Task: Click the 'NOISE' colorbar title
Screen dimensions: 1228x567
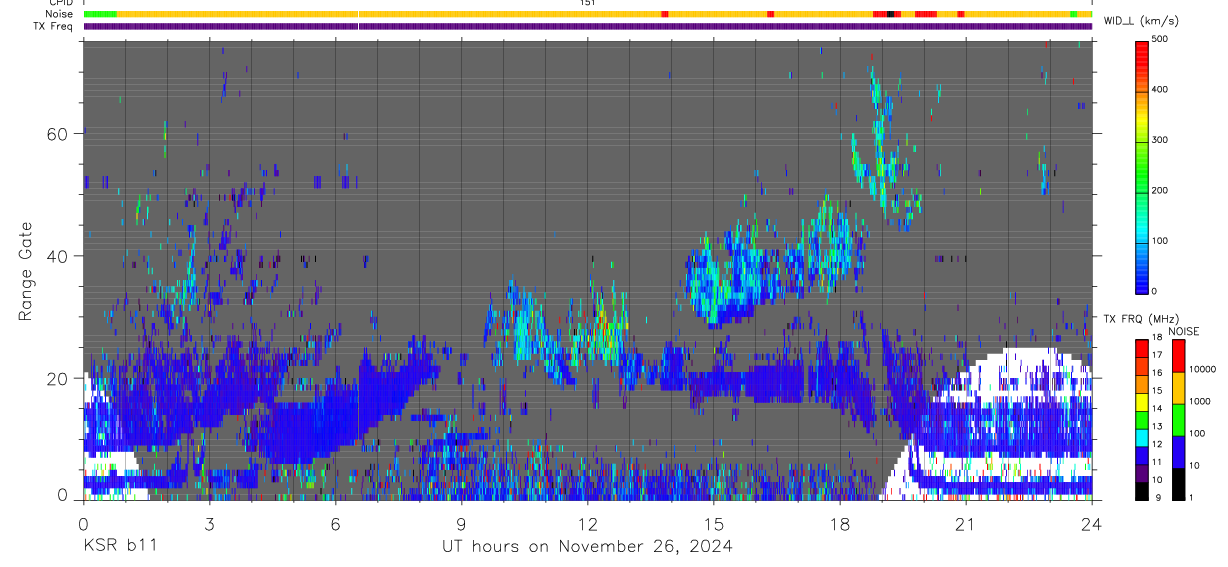Action: (x=1184, y=330)
